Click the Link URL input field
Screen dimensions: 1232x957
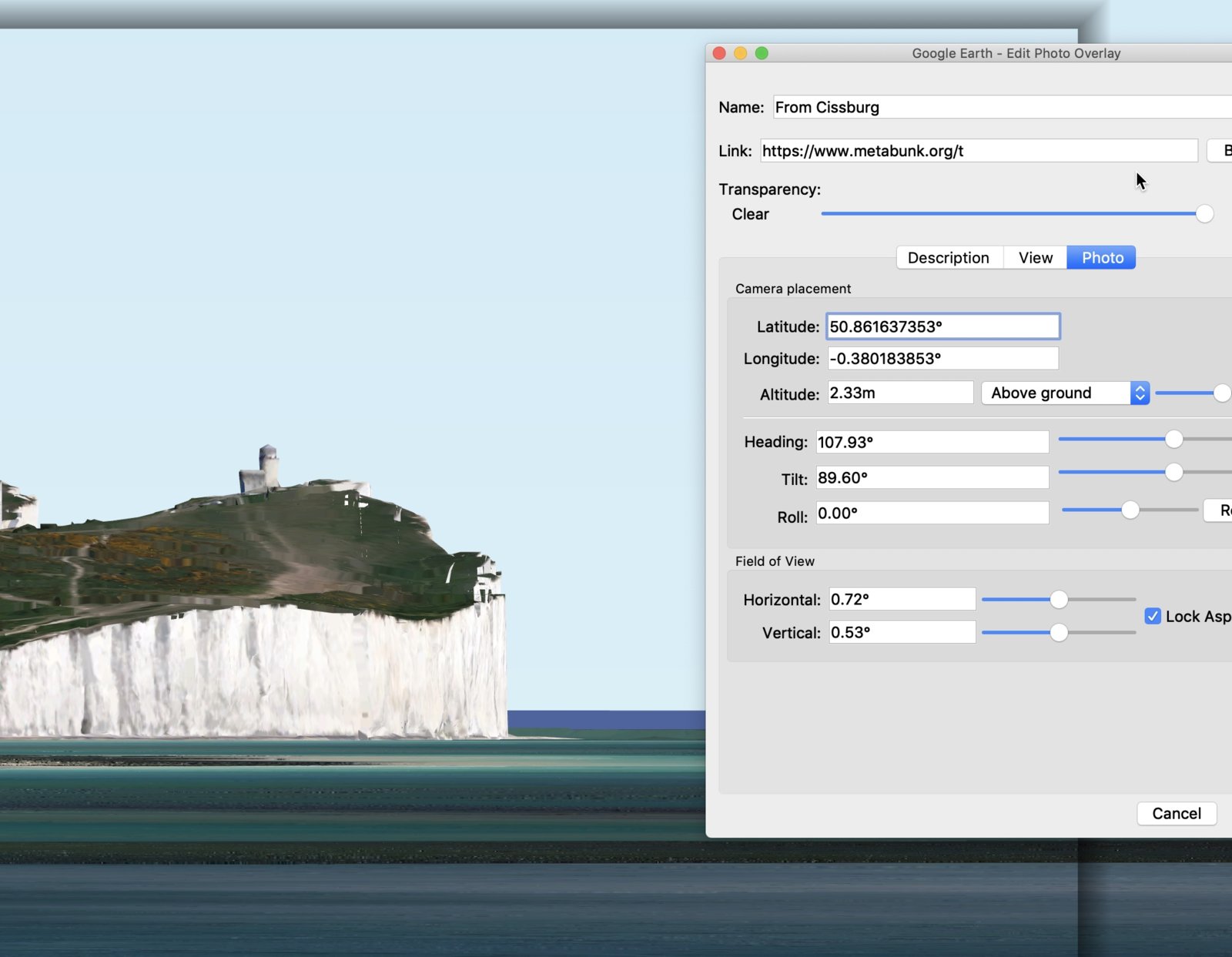[x=978, y=151]
